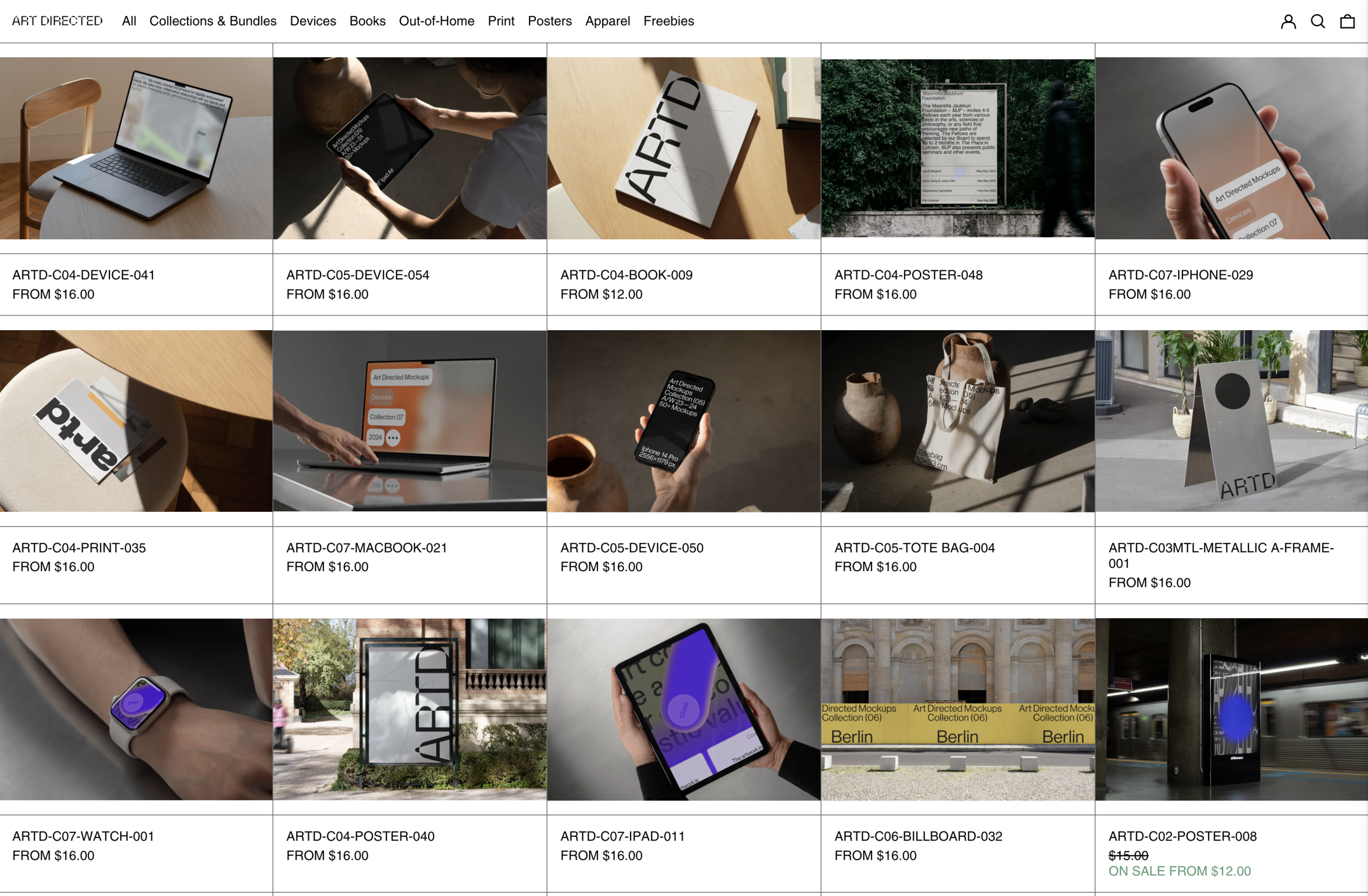
Task: Open the ARTD-C07-IPAD-011 purple tablet thumbnail
Action: (x=683, y=708)
